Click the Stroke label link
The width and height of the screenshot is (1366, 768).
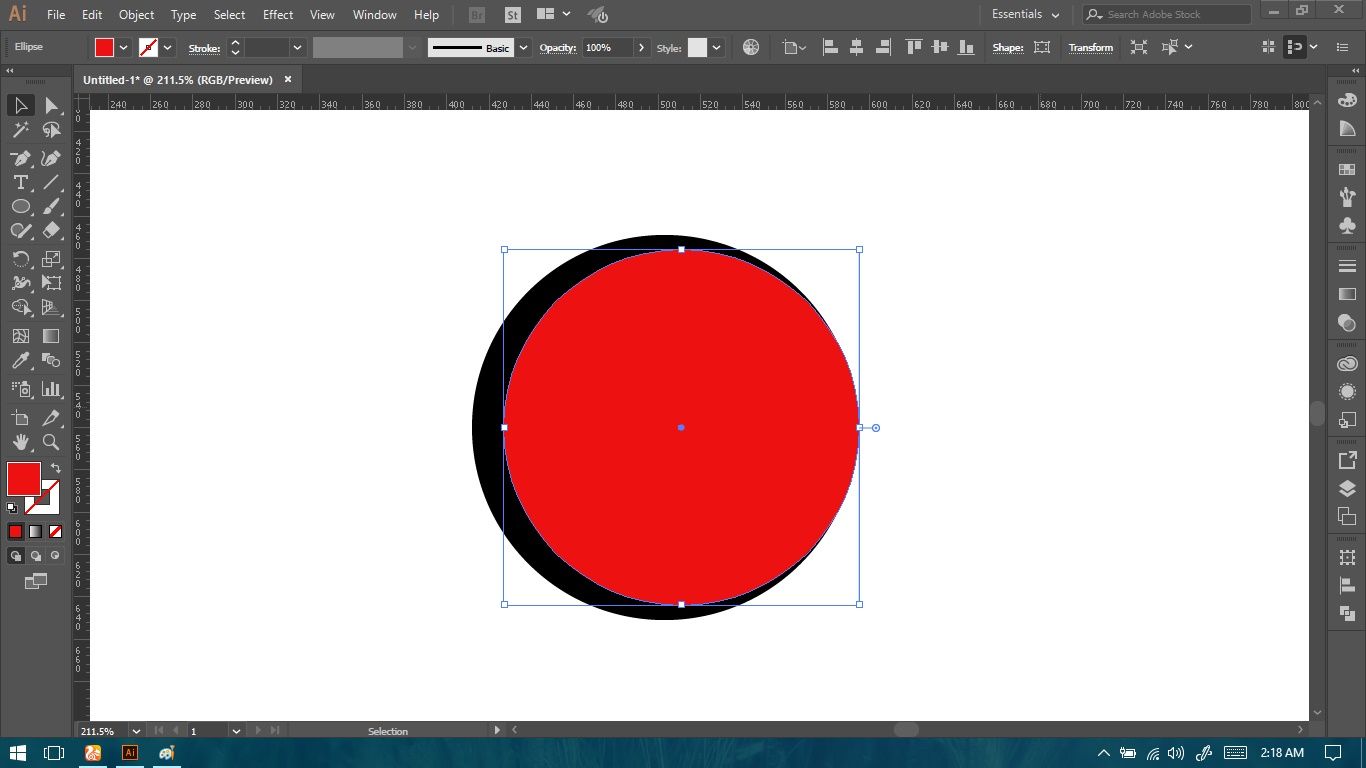(x=204, y=48)
